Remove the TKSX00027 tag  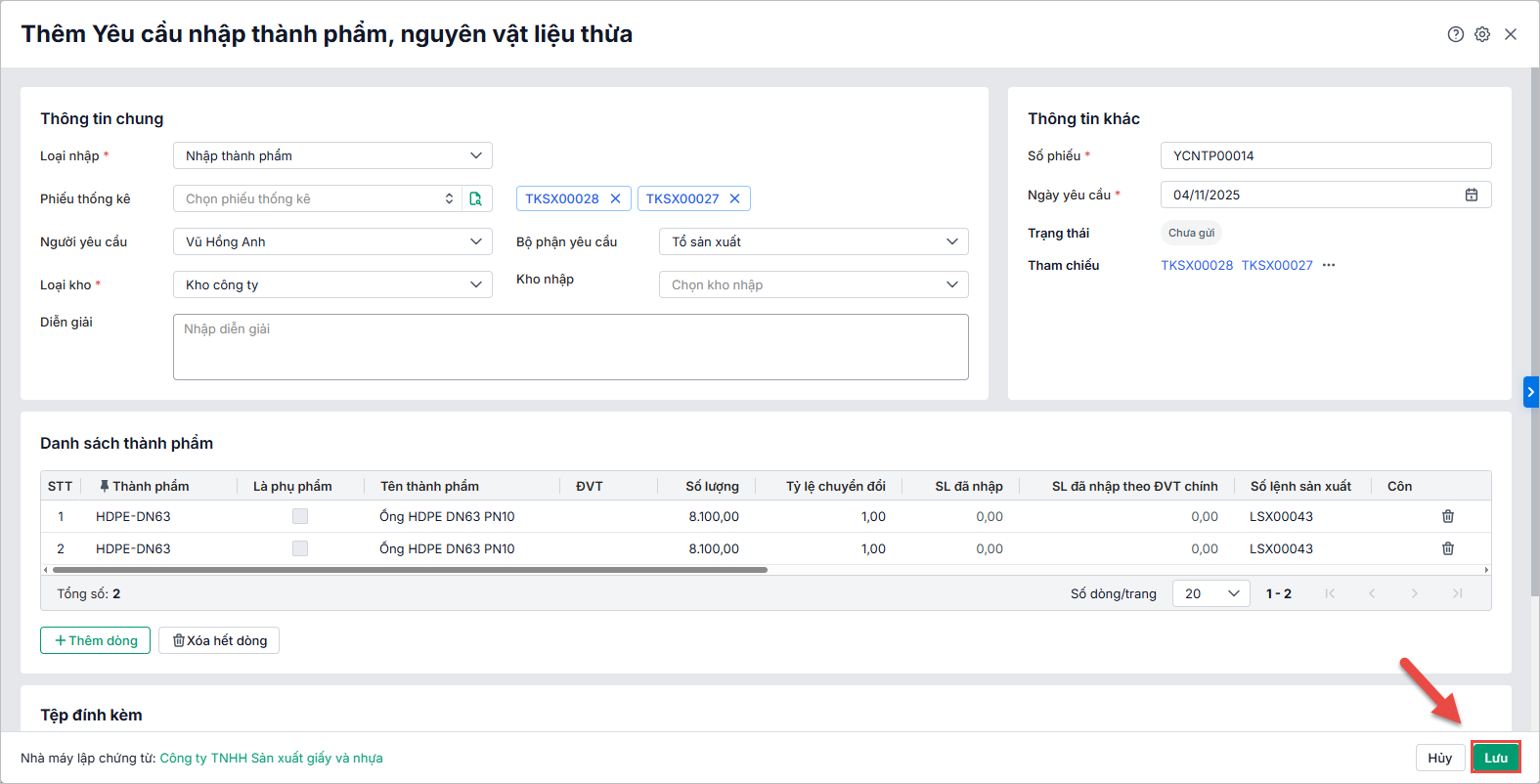coord(734,198)
